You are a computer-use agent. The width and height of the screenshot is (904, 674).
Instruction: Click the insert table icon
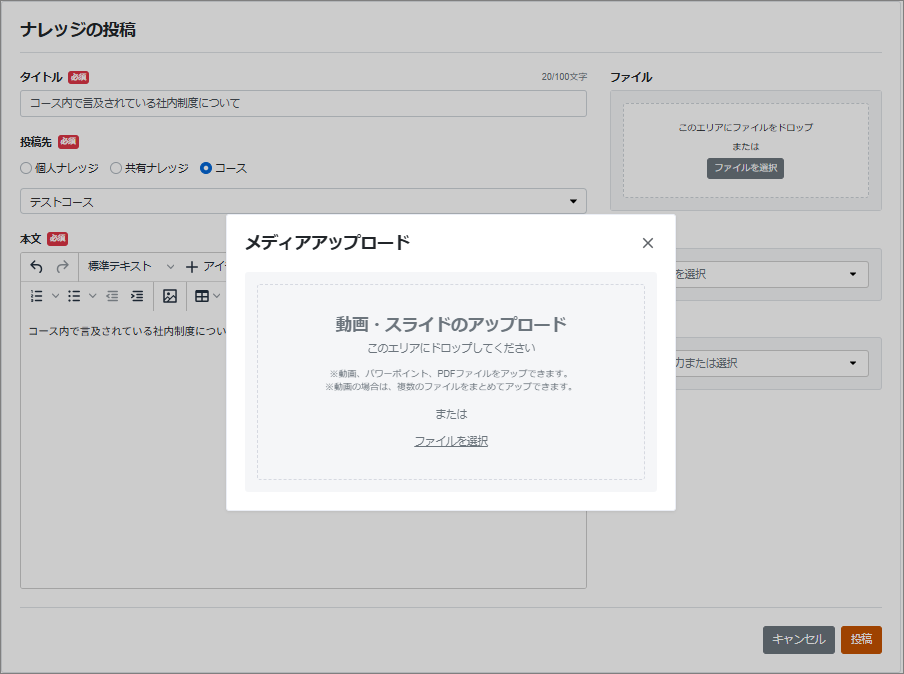[202, 296]
